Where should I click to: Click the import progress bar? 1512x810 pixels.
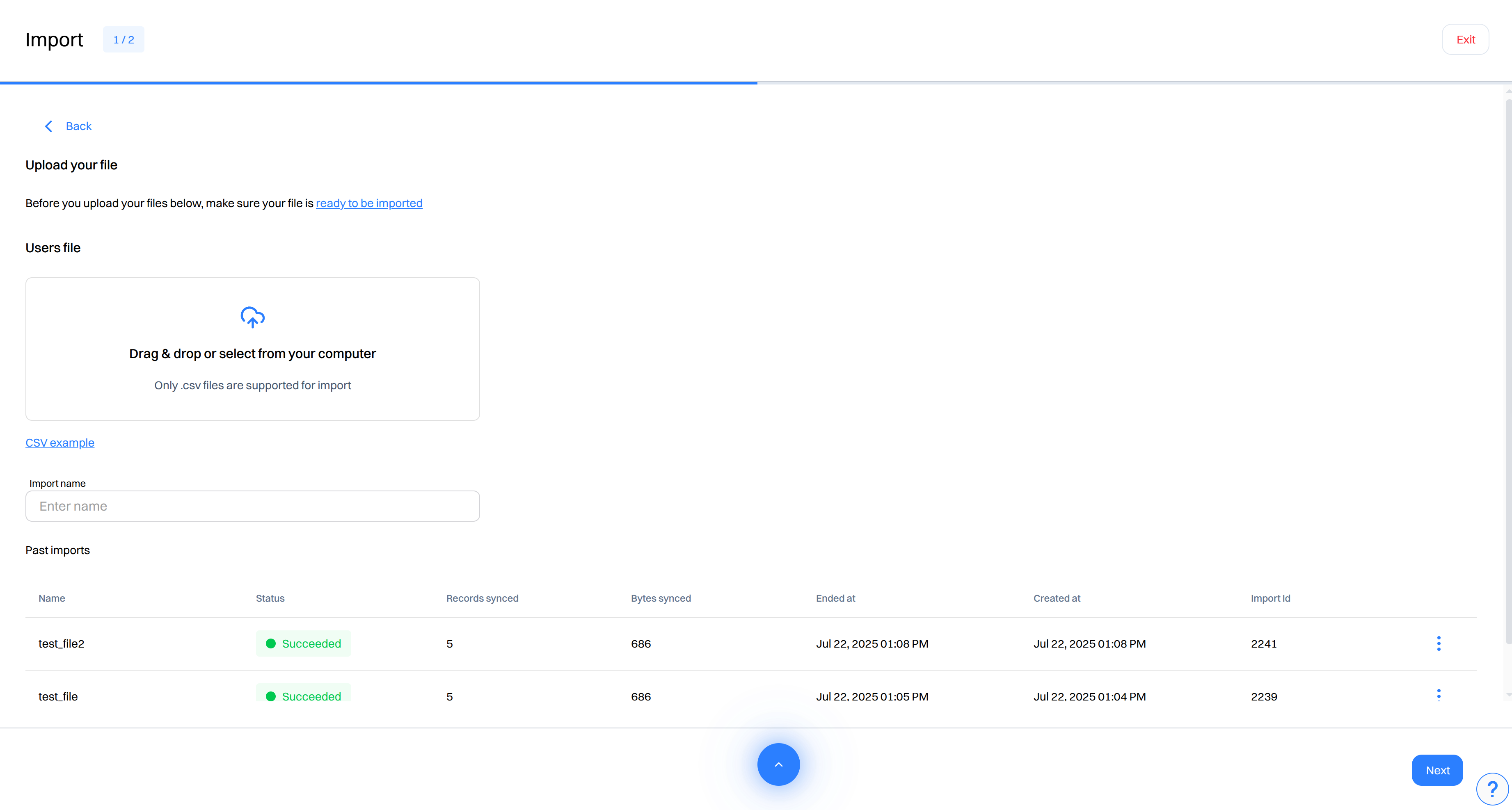coord(756,83)
